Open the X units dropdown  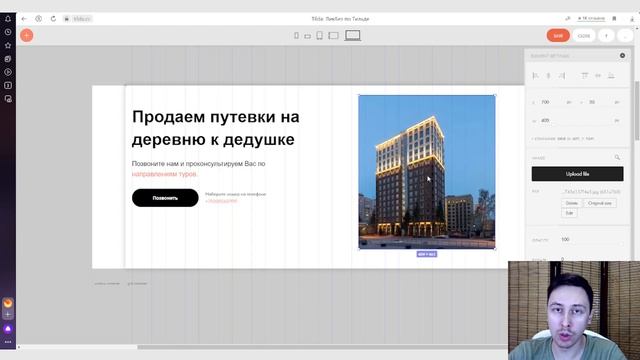click(569, 102)
